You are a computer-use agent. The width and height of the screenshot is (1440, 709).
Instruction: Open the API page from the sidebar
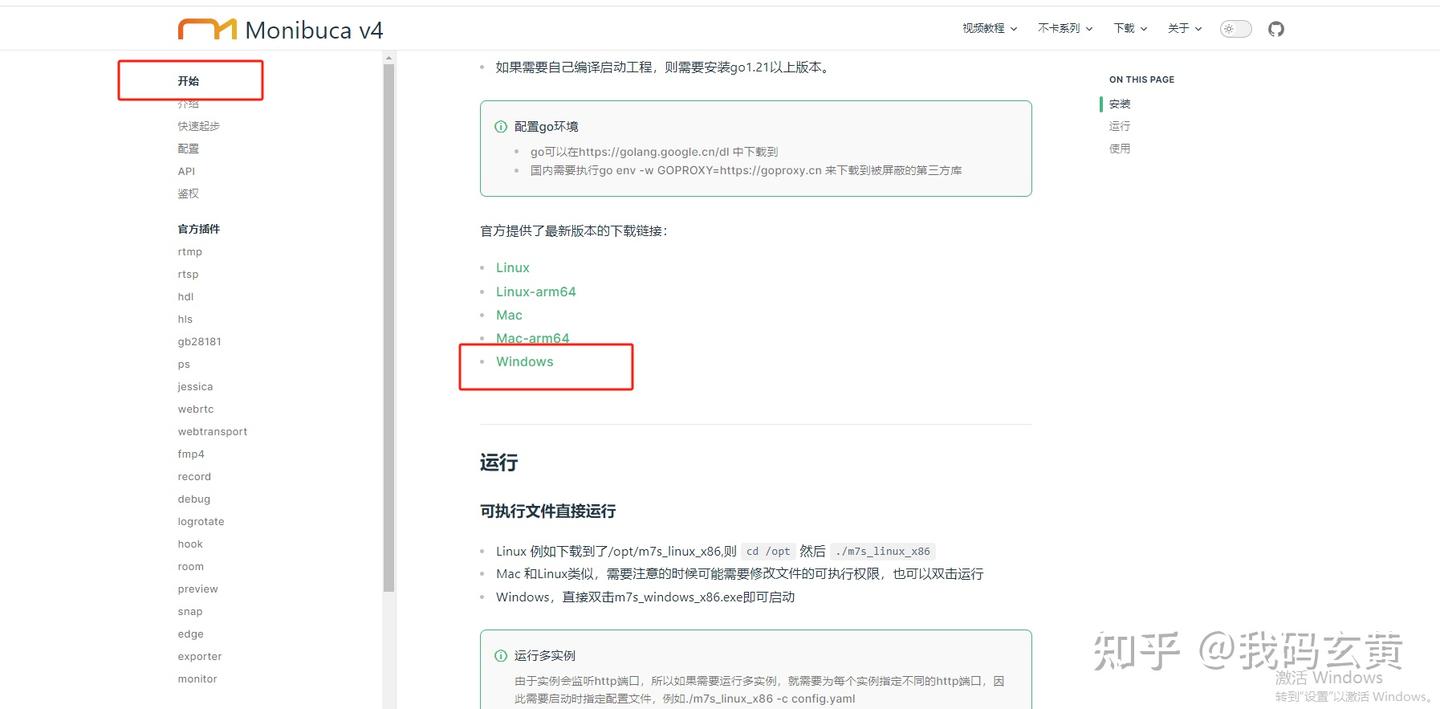coord(185,170)
